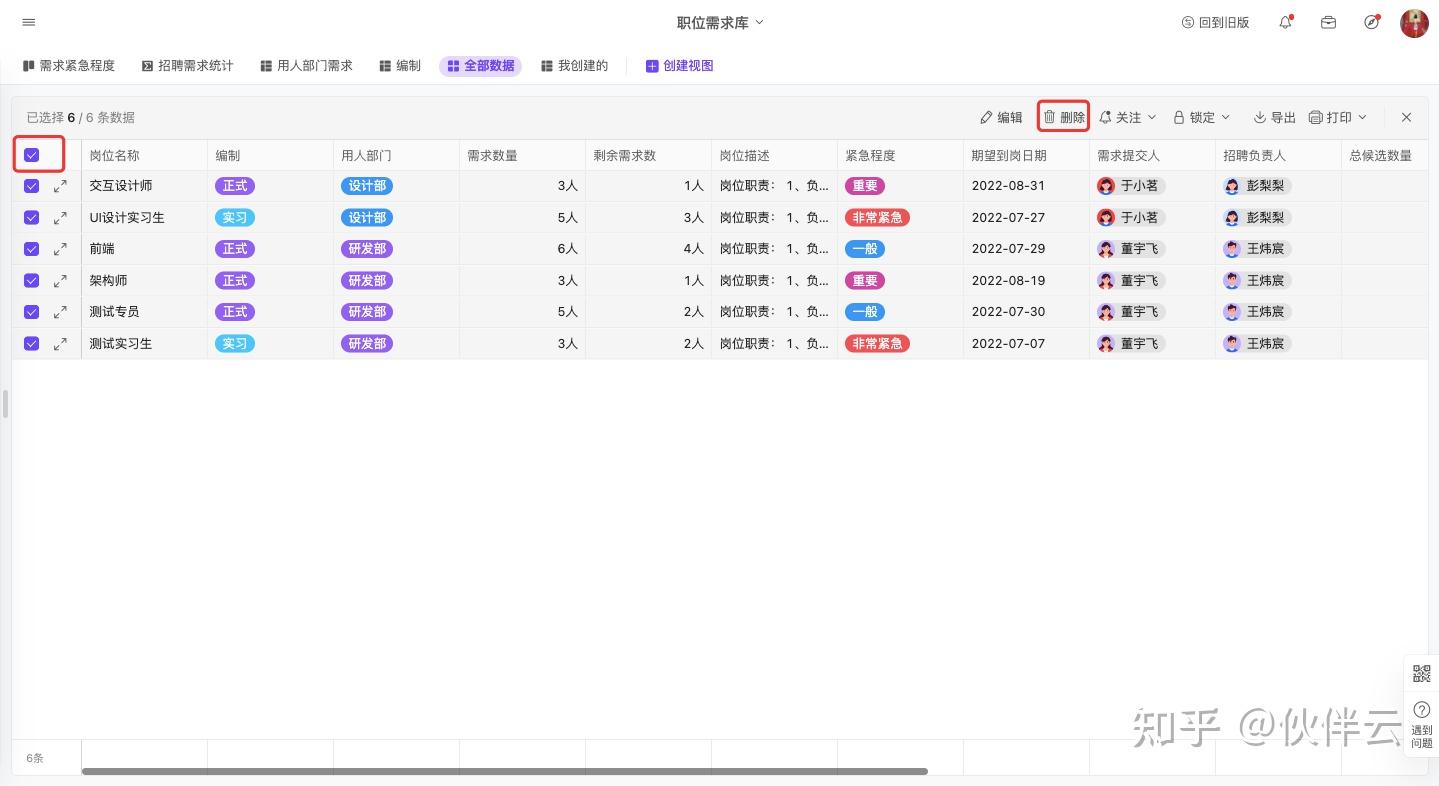
Task: Click the 重要 tag in 架构师 row
Action: point(865,280)
